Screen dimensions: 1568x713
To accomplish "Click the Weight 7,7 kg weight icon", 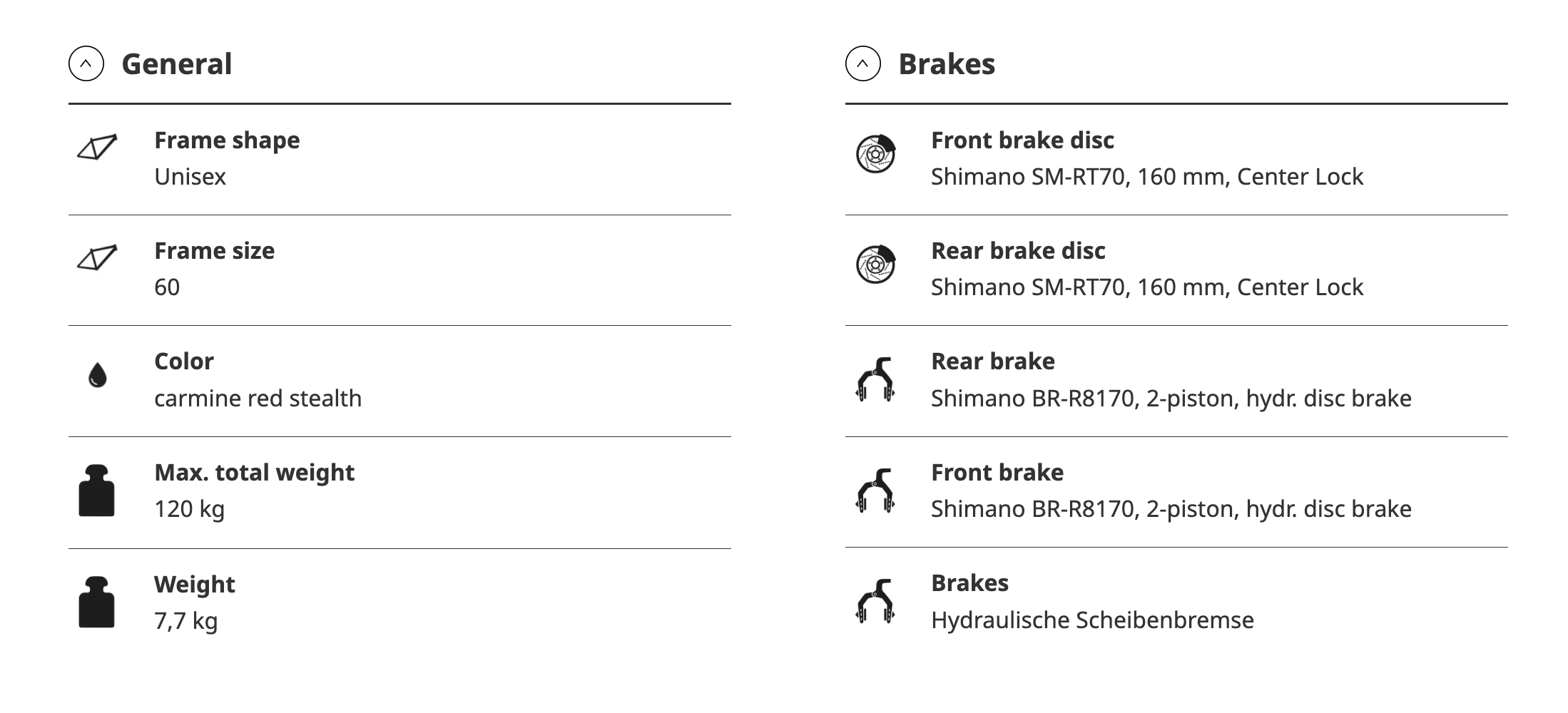I will pos(96,602).
